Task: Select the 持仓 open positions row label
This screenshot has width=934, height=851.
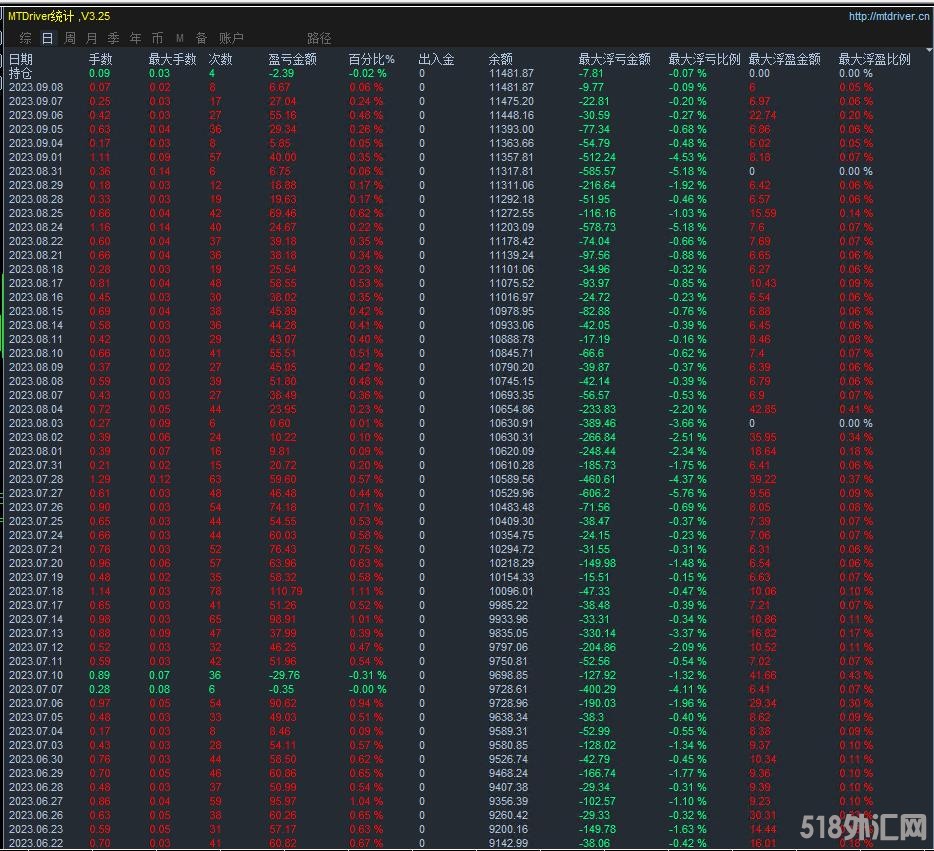Action: click(x=21, y=73)
